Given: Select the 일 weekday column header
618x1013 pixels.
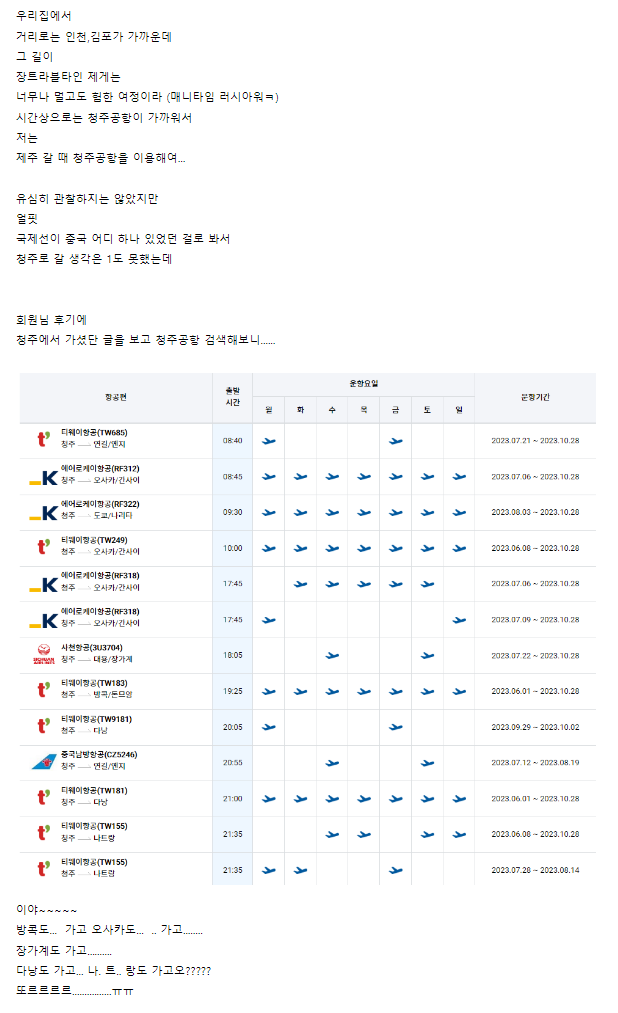Looking at the screenshot, I should [x=459, y=410].
